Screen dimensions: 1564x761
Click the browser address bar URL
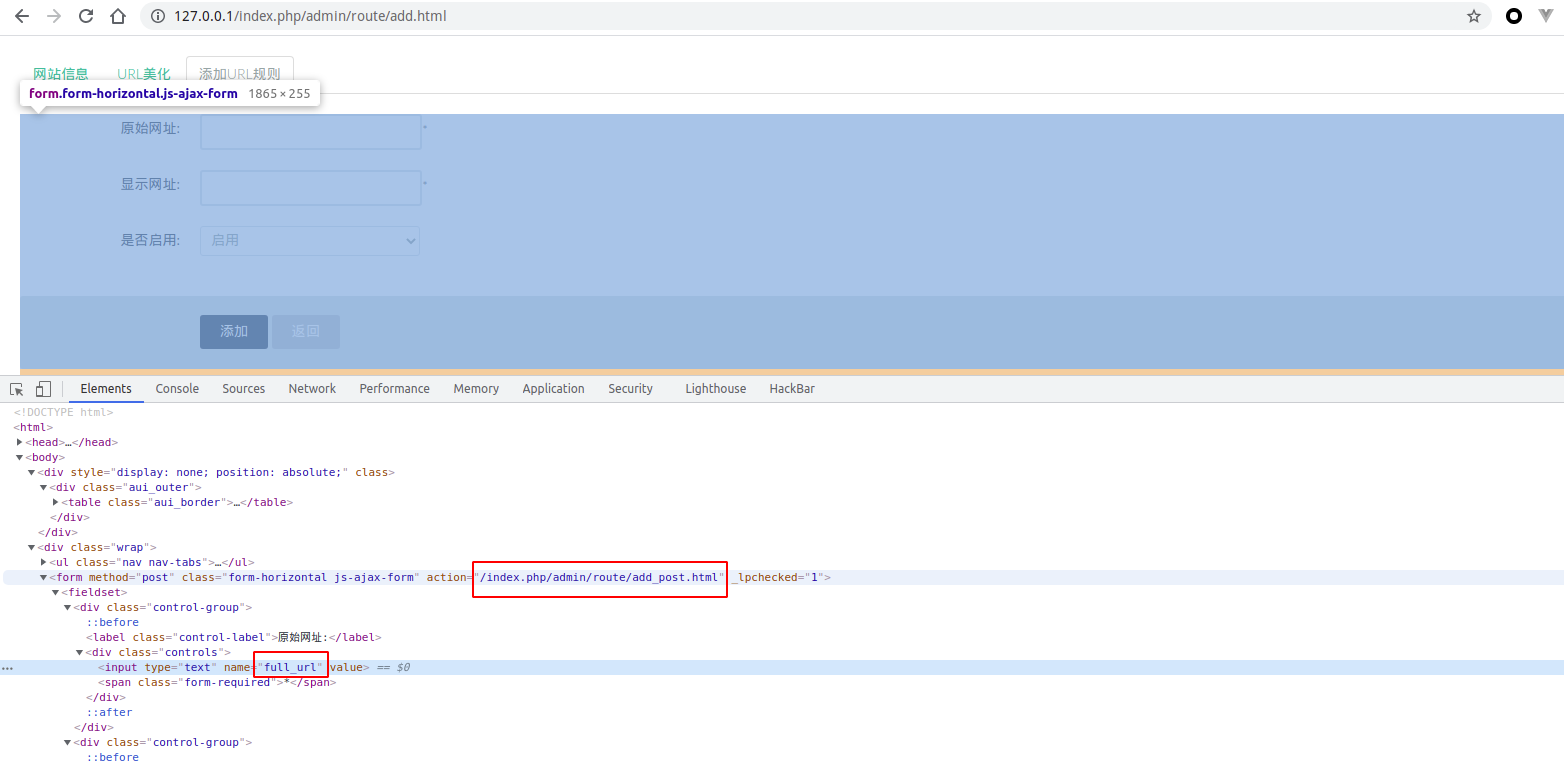point(310,16)
